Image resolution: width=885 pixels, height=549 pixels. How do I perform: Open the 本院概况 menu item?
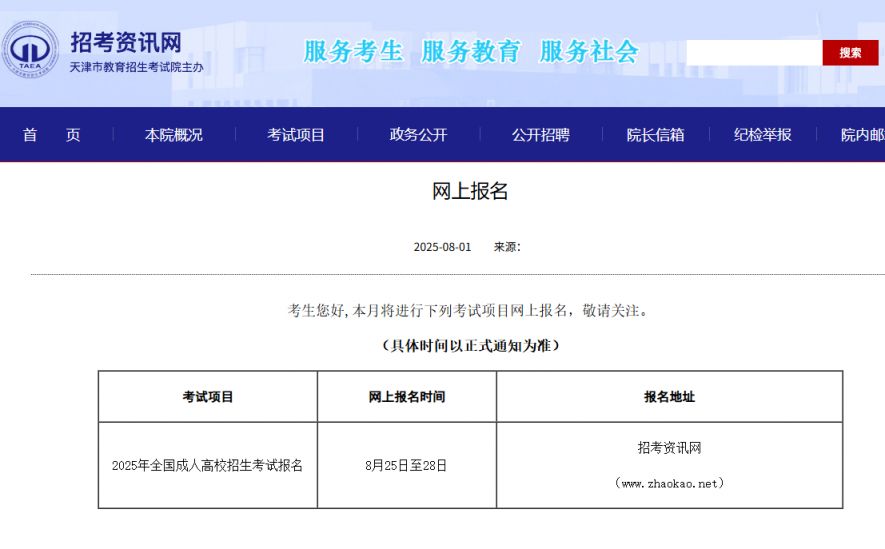[x=173, y=135]
